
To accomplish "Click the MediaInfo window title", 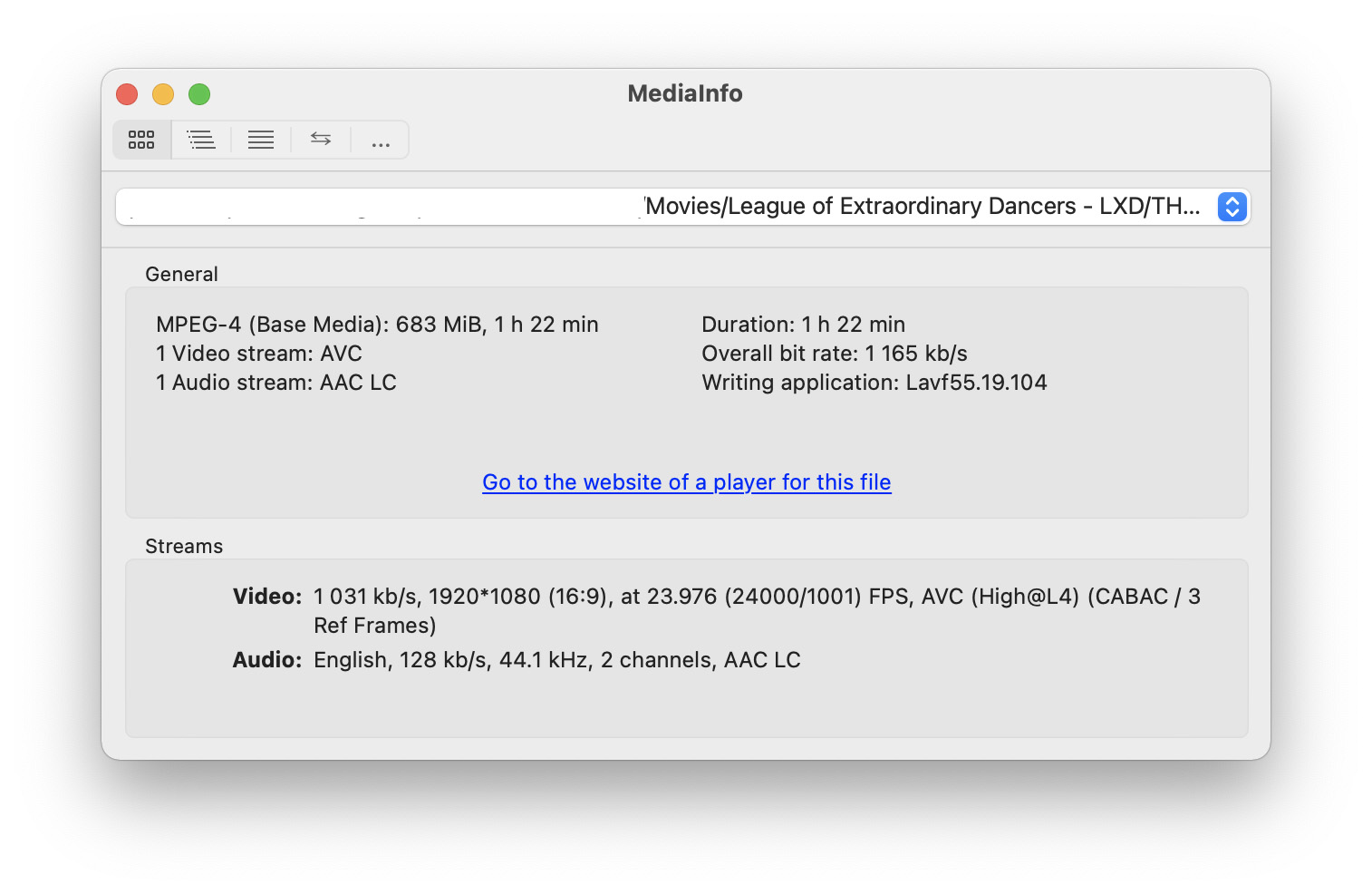I will coord(685,93).
